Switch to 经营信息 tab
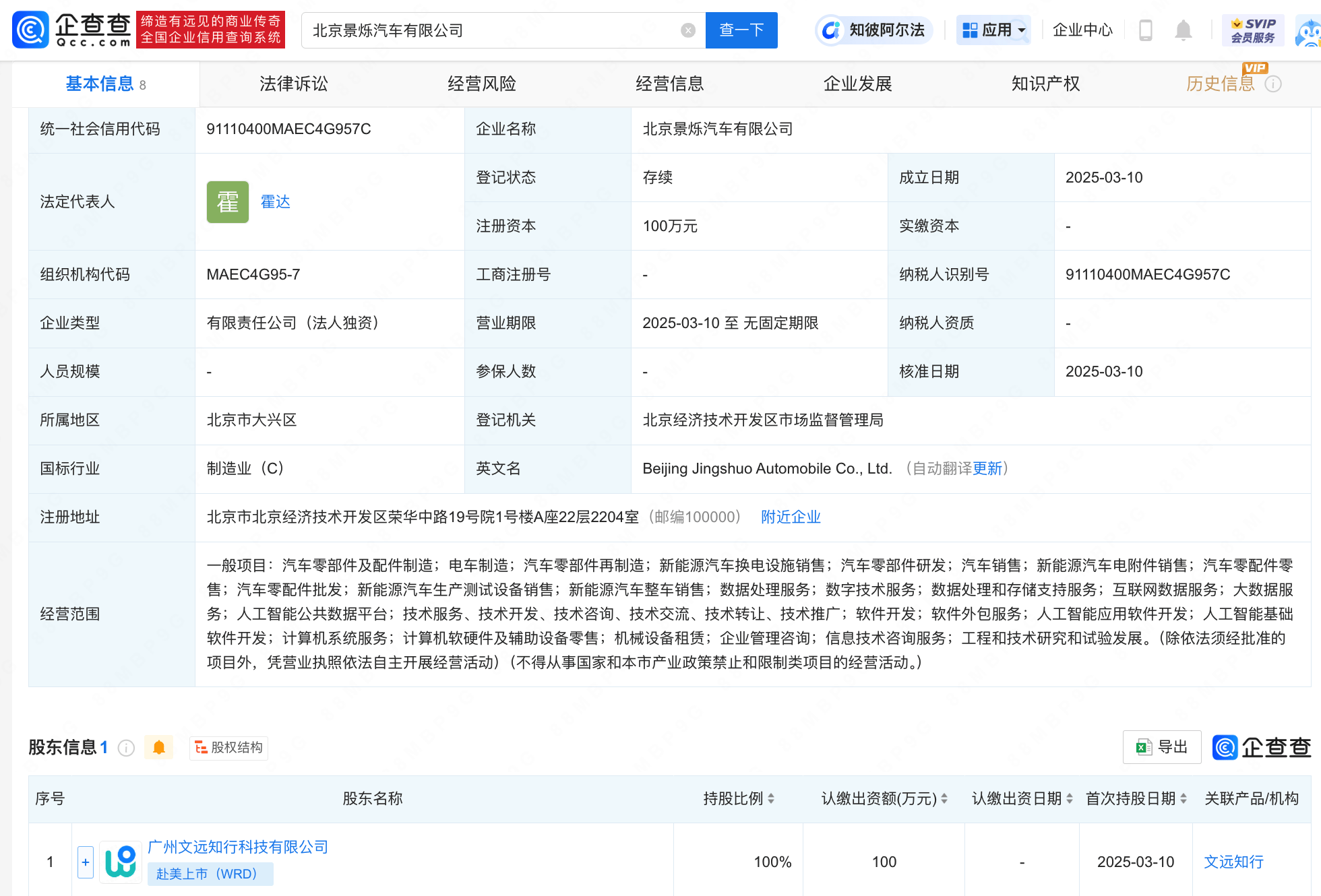The width and height of the screenshot is (1321, 896). pyautogui.click(x=670, y=84)
